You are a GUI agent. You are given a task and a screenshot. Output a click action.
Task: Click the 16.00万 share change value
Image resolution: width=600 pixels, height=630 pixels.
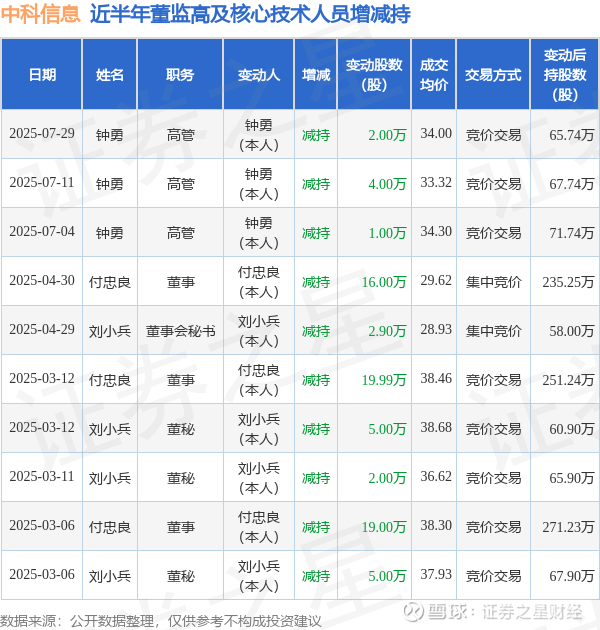coord(384,282)
